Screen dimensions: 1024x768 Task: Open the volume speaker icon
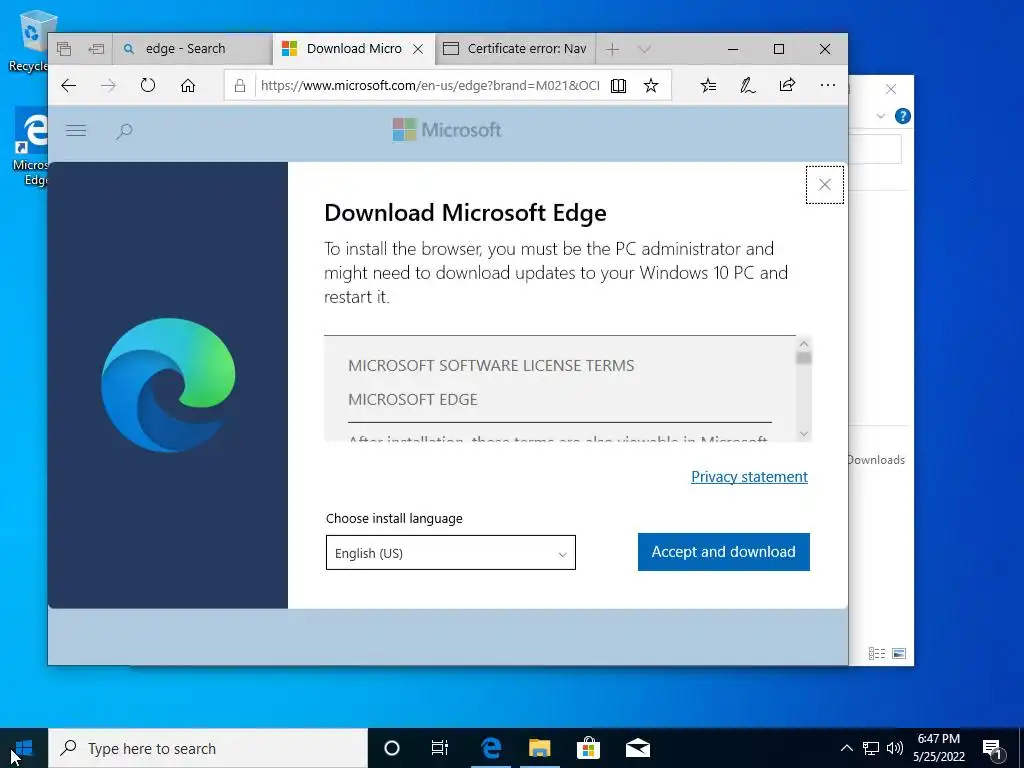pyautogui.click(x=895, y=748)
